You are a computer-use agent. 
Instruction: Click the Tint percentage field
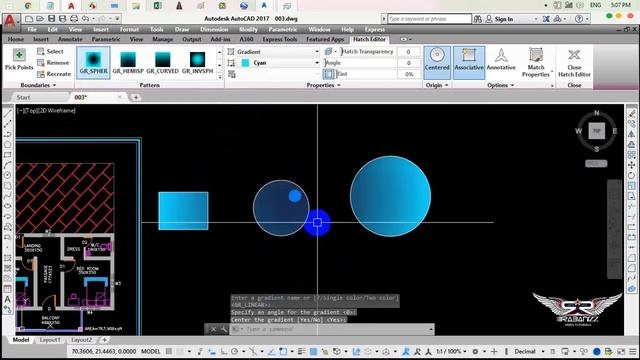click(408, 74)
